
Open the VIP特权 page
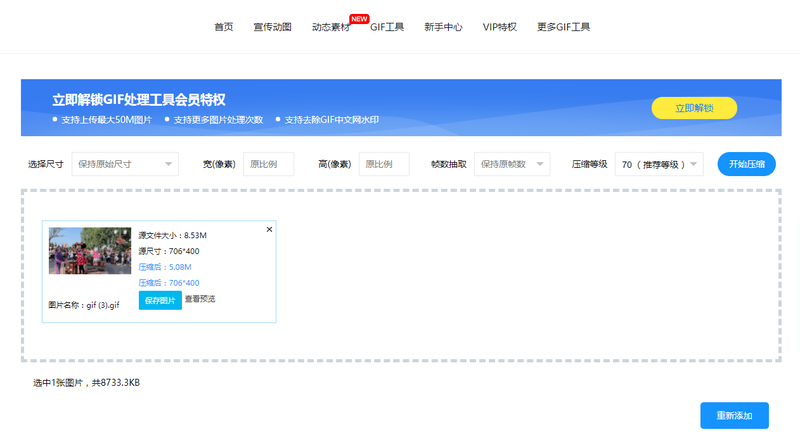499,27
